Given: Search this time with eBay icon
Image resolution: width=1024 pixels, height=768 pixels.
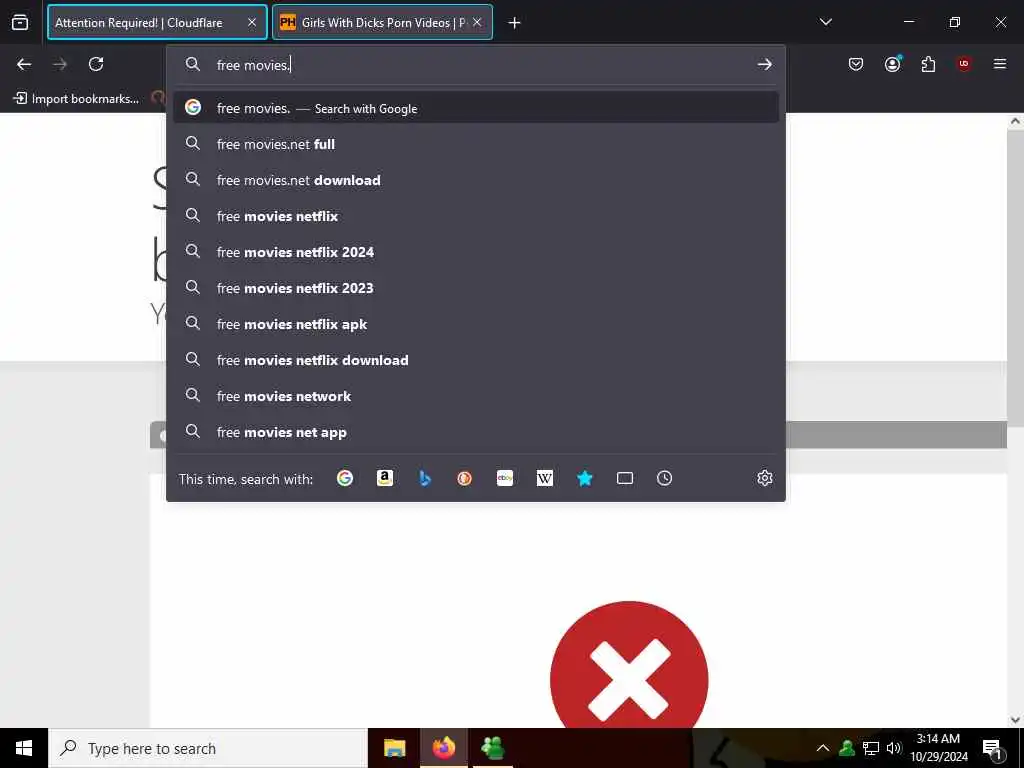Looking at the screenshot, I should point(505,478).
